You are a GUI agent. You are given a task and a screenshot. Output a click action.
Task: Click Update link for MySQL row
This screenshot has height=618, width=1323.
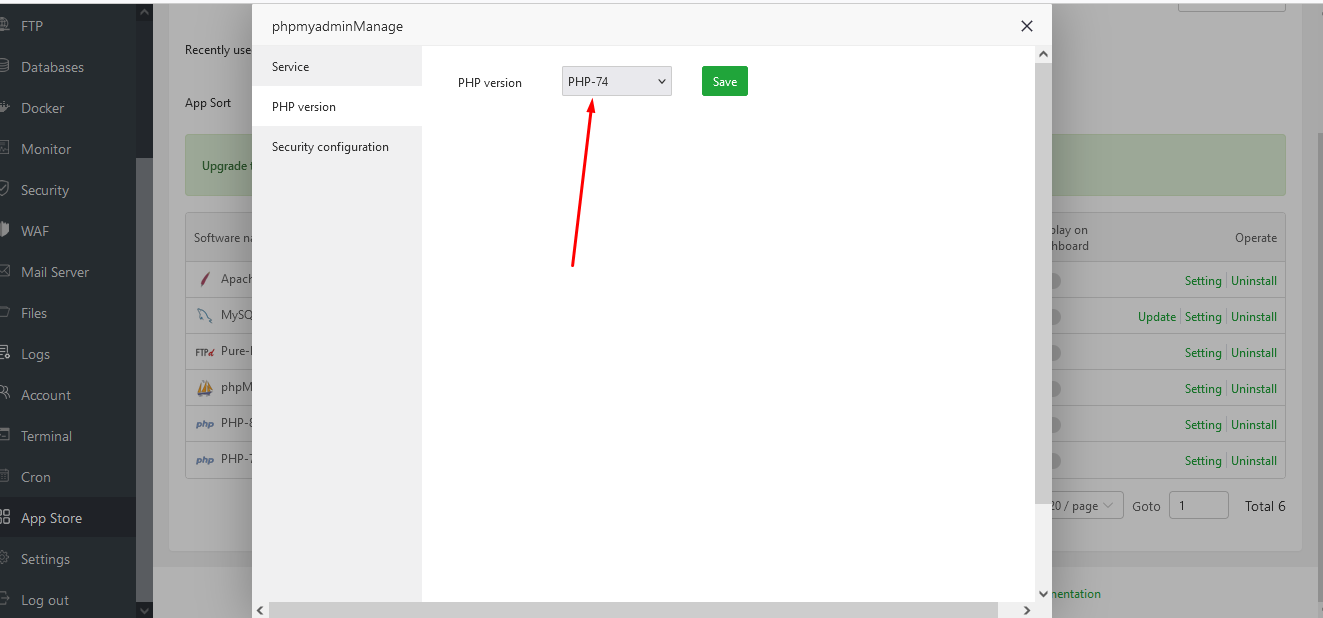[x=1157, y=317]
